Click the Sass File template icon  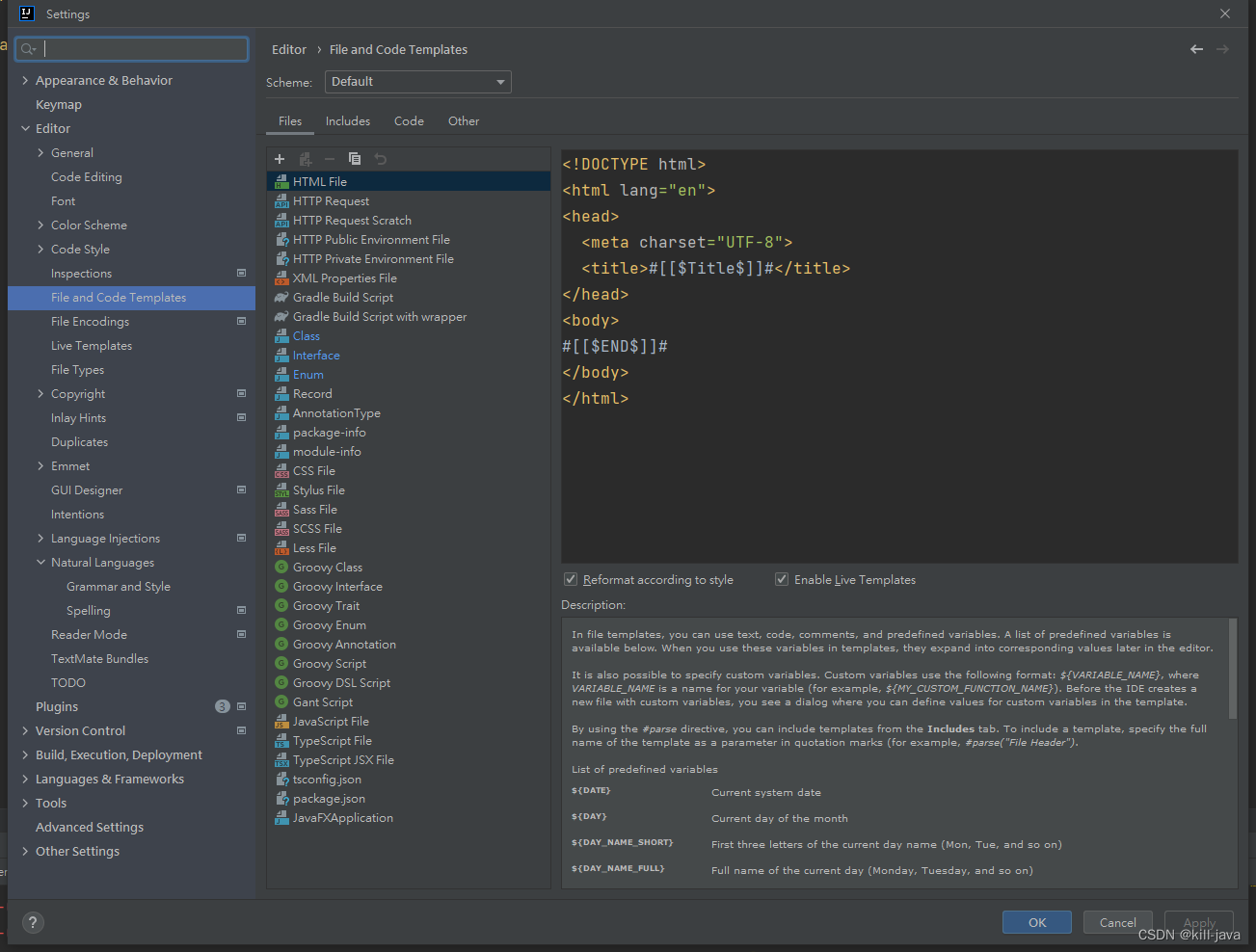point(281,509)
